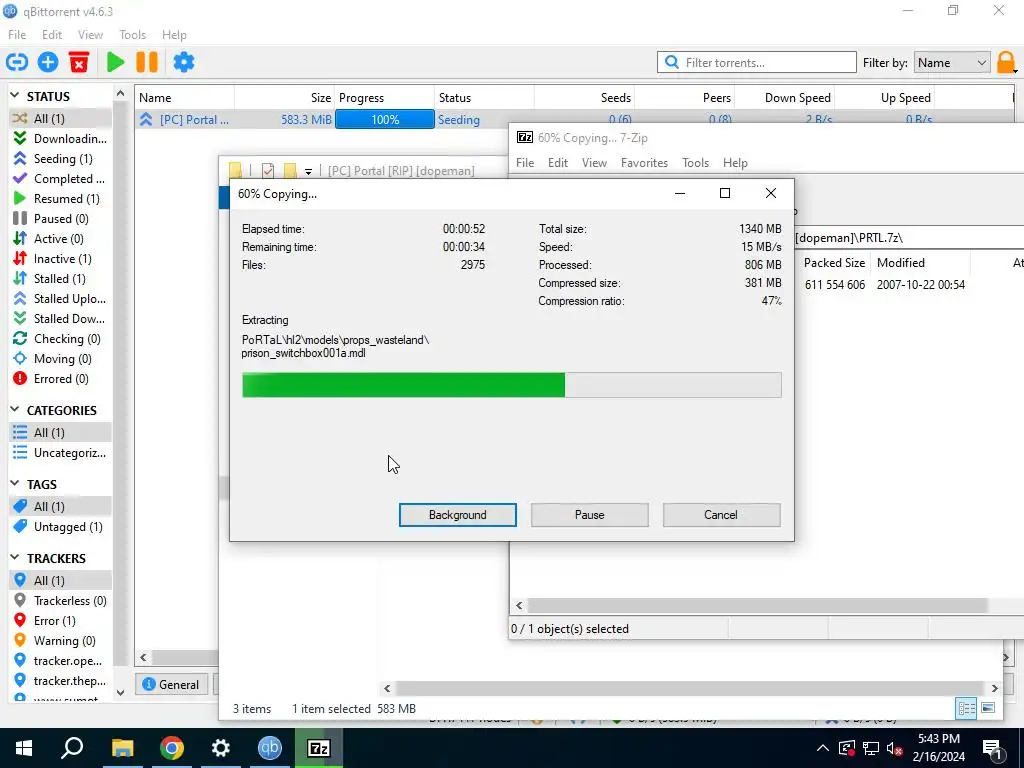Viewport: 1024px width, 768px height.
Task: Click the orange lock UI icon
Action: coord(1006,63)
